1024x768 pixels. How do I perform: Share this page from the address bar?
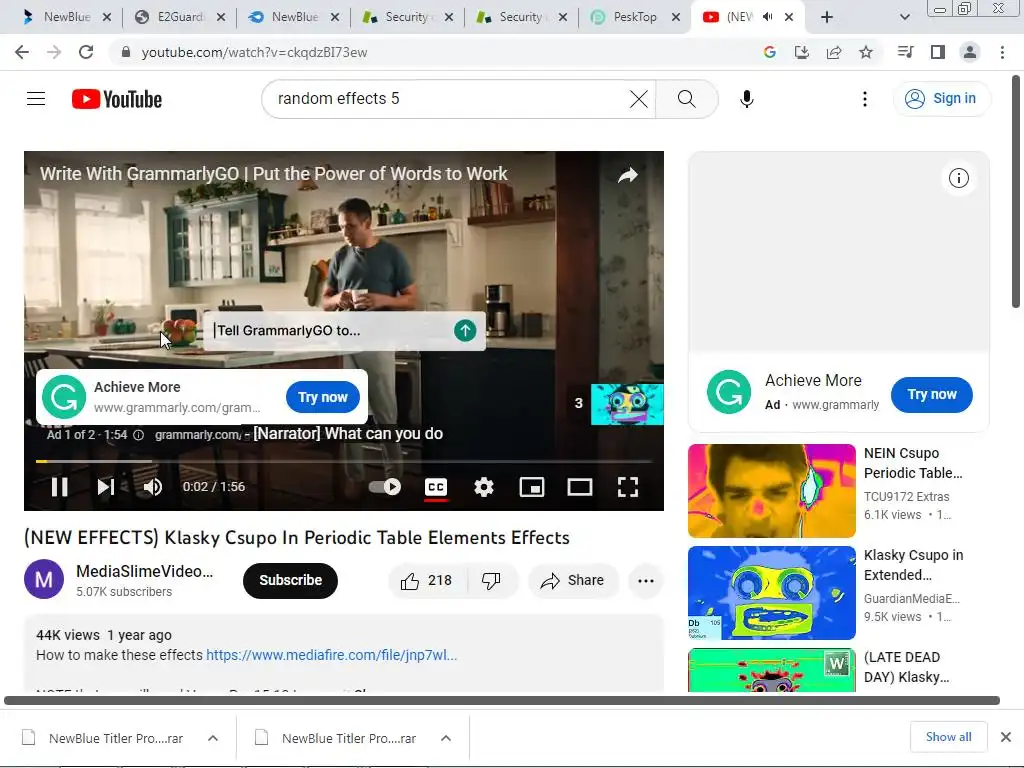pyautogui.click(x=833, y=52)
